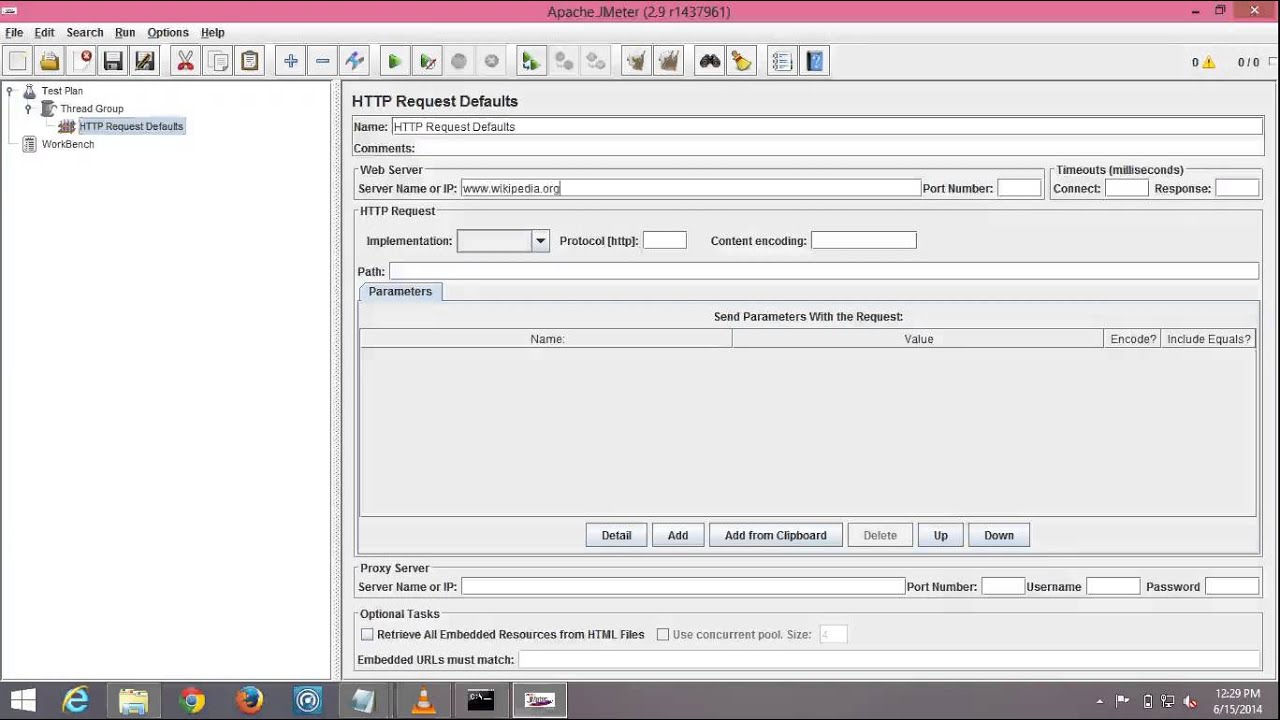1280x720 pixels.
Task: Click the Up button
Action: [941, 535]
